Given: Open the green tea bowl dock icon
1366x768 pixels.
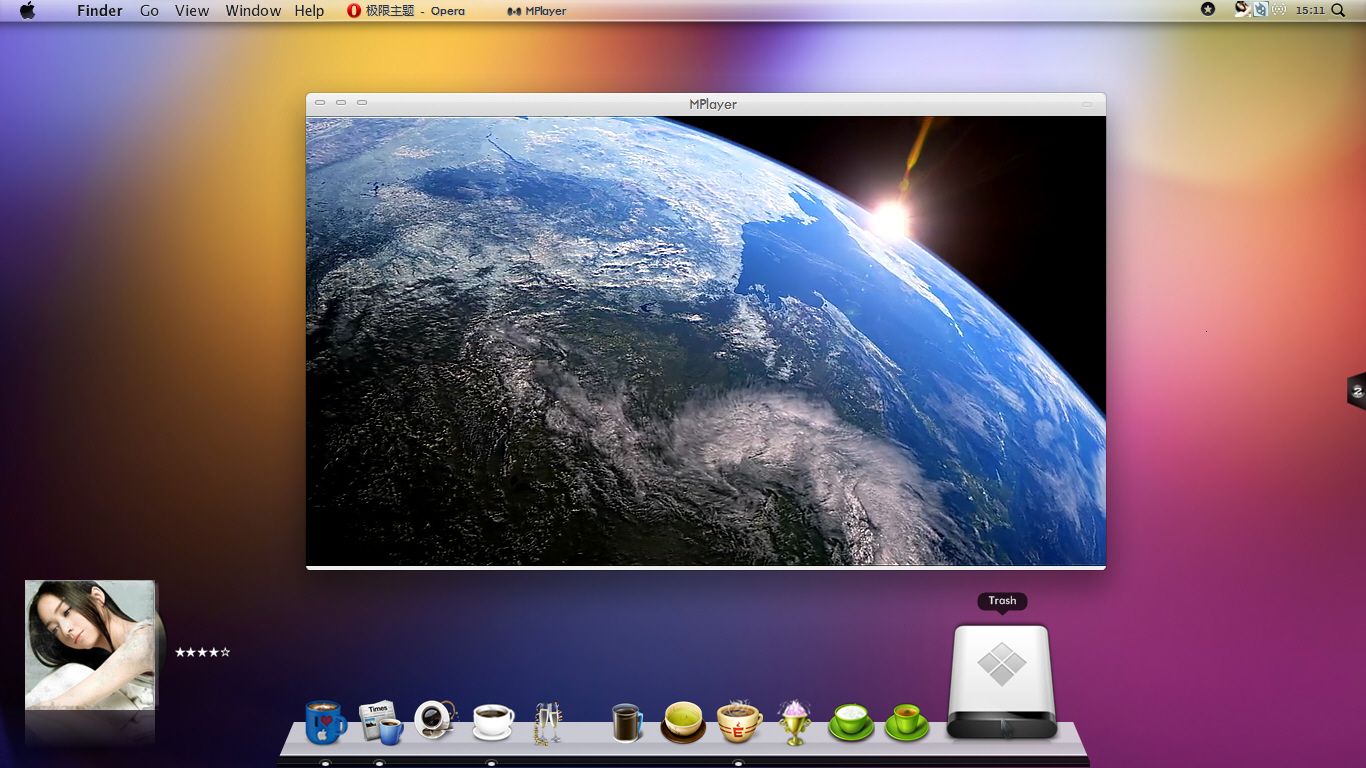Looking at the screenshot, I should [683, 722].
